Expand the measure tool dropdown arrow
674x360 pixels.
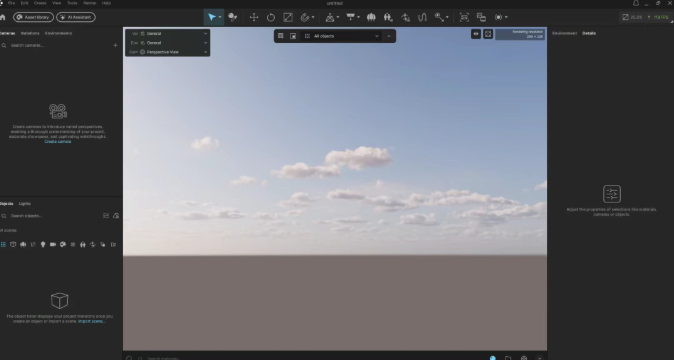[x=447, y=17]
